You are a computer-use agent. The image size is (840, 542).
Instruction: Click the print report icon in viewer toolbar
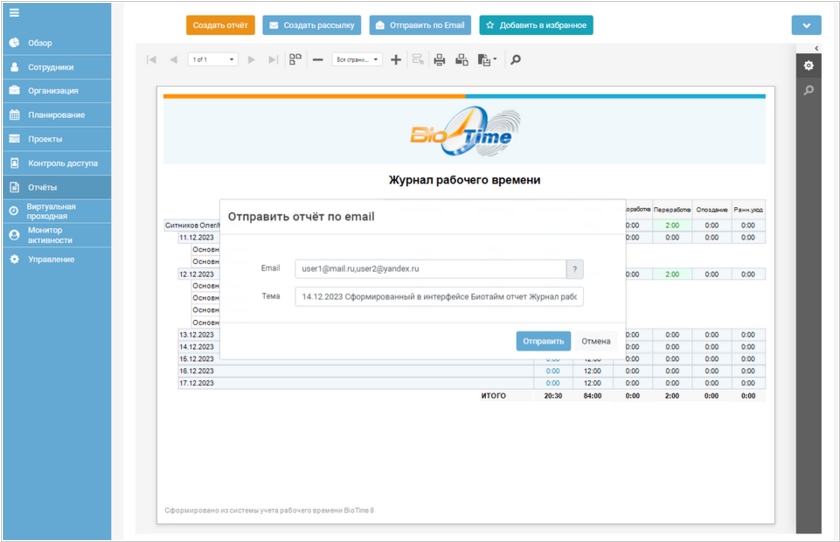(x=439, y=60)
